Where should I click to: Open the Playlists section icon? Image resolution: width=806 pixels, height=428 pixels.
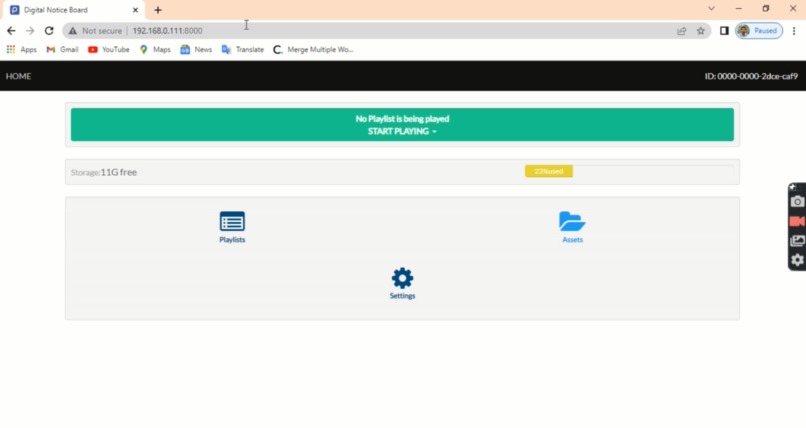[x=232, y=221]
